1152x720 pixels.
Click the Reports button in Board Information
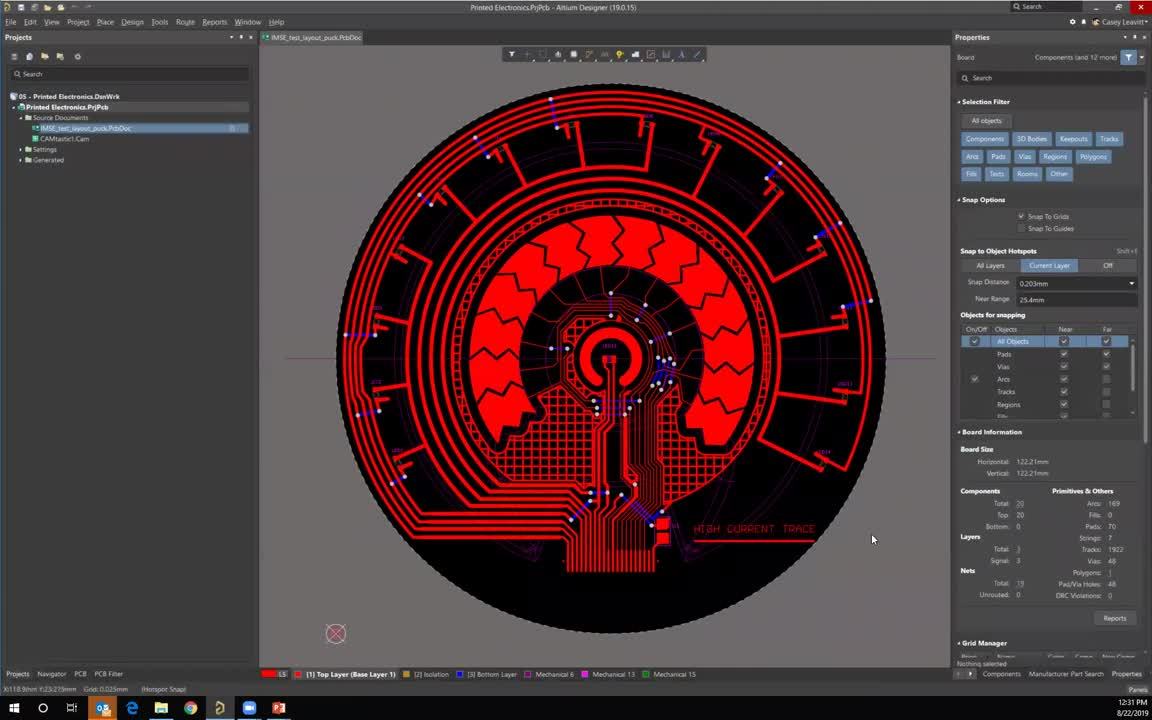click(1114, 618)
